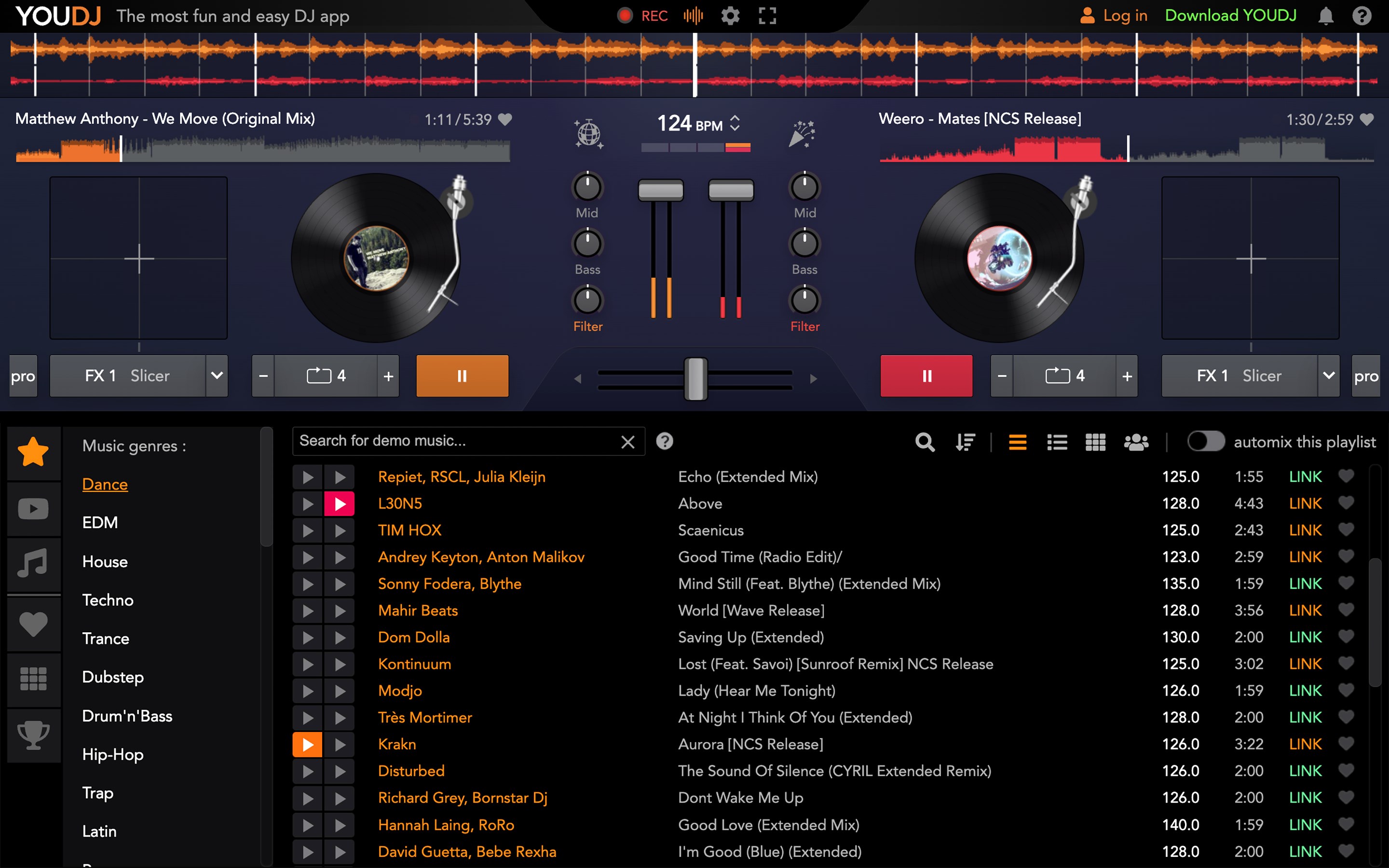Like the L30N5 Above track heart
The image size is (1389, 868).
pos(1346,503)
